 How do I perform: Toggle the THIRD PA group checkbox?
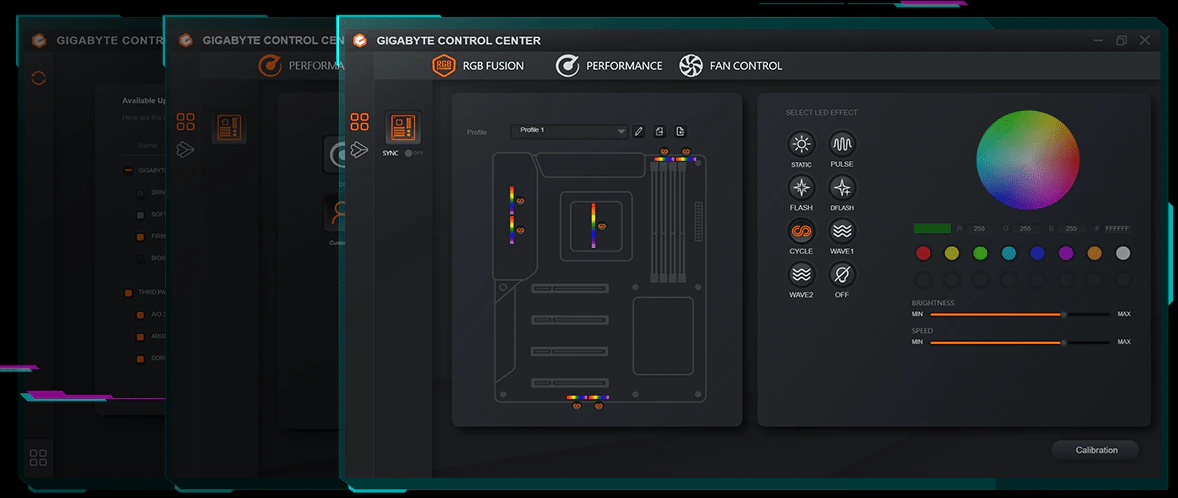[x=128, y=293]
